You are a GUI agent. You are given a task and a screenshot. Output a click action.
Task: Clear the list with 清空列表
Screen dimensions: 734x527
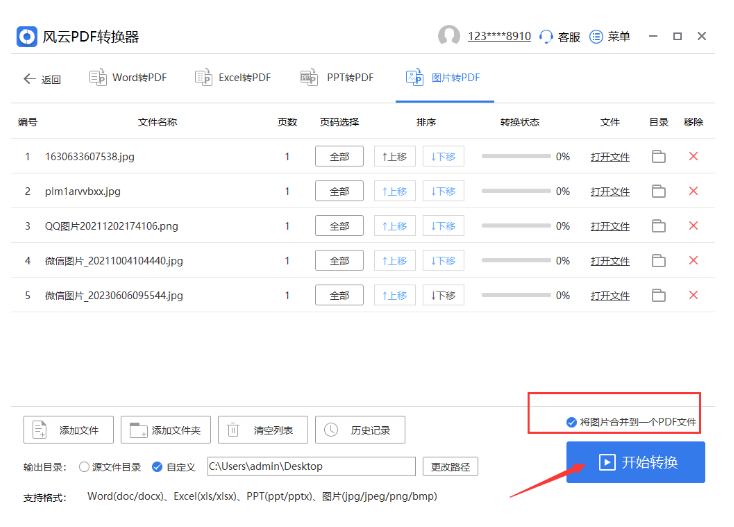click(263, 430)
